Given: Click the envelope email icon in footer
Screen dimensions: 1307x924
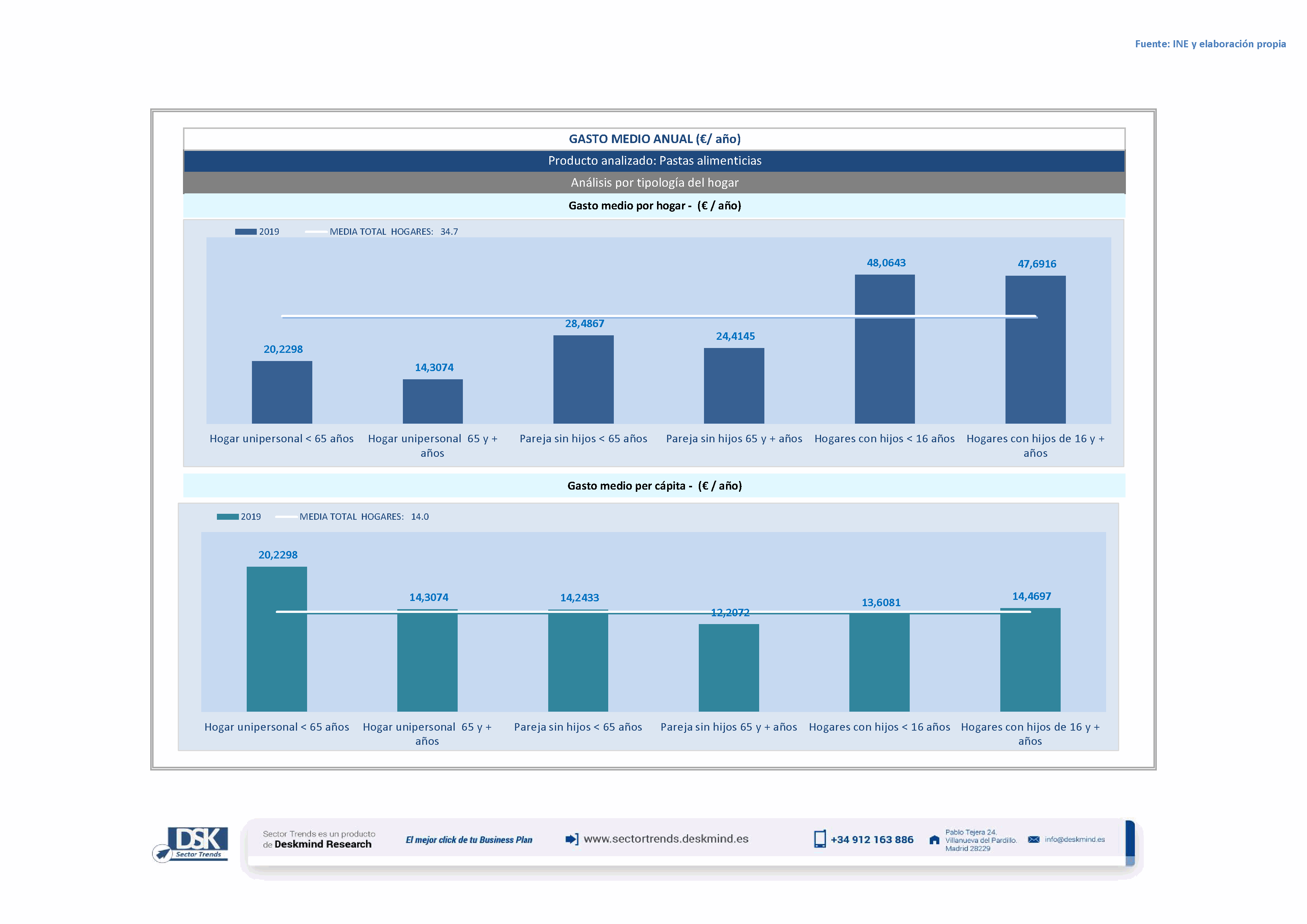Looking at the screenshot, I should pos(1034,839).
